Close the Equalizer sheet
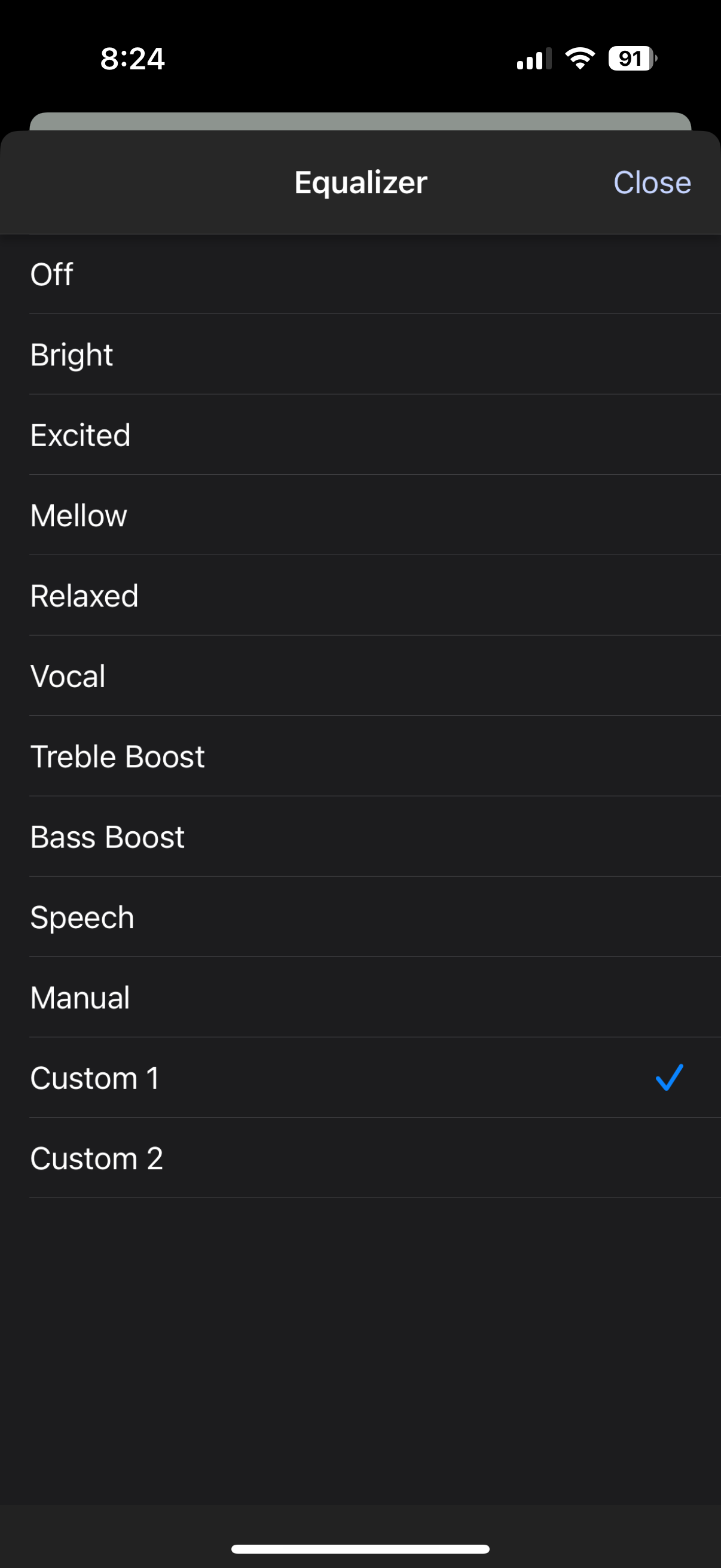721x1568 pixels. (x=652, y=182)
